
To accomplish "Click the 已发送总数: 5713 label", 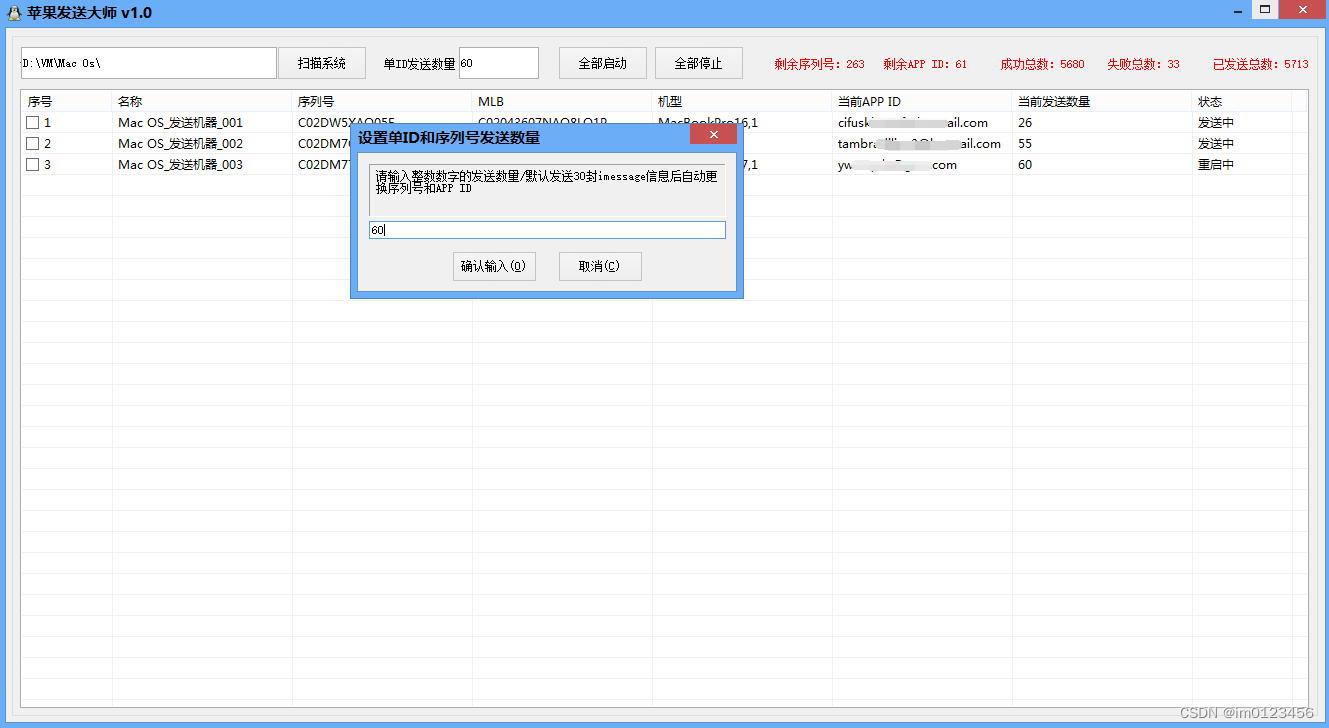I will tap(1260, 64).
